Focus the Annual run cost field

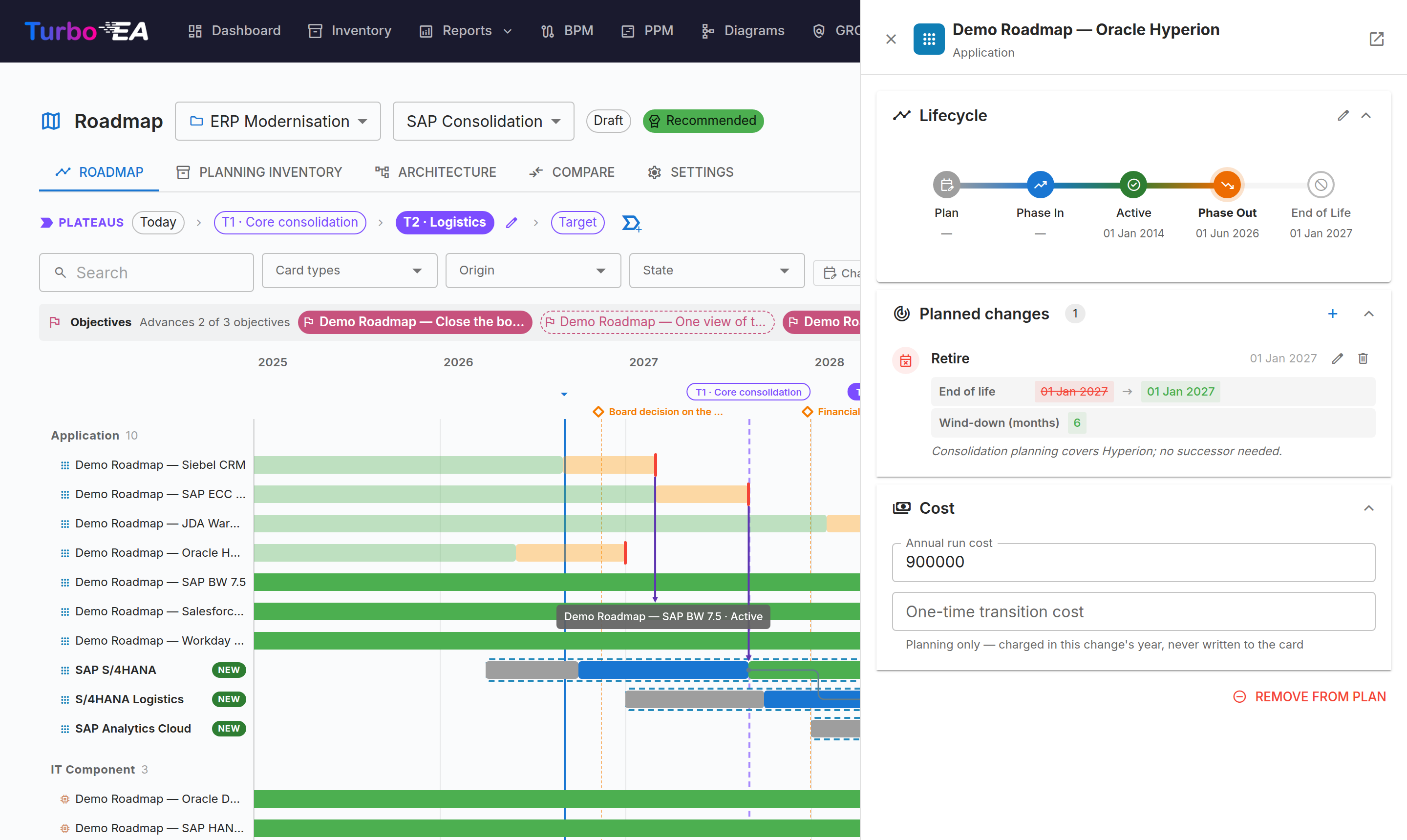pyautogui.click(x=1133, y=562)
